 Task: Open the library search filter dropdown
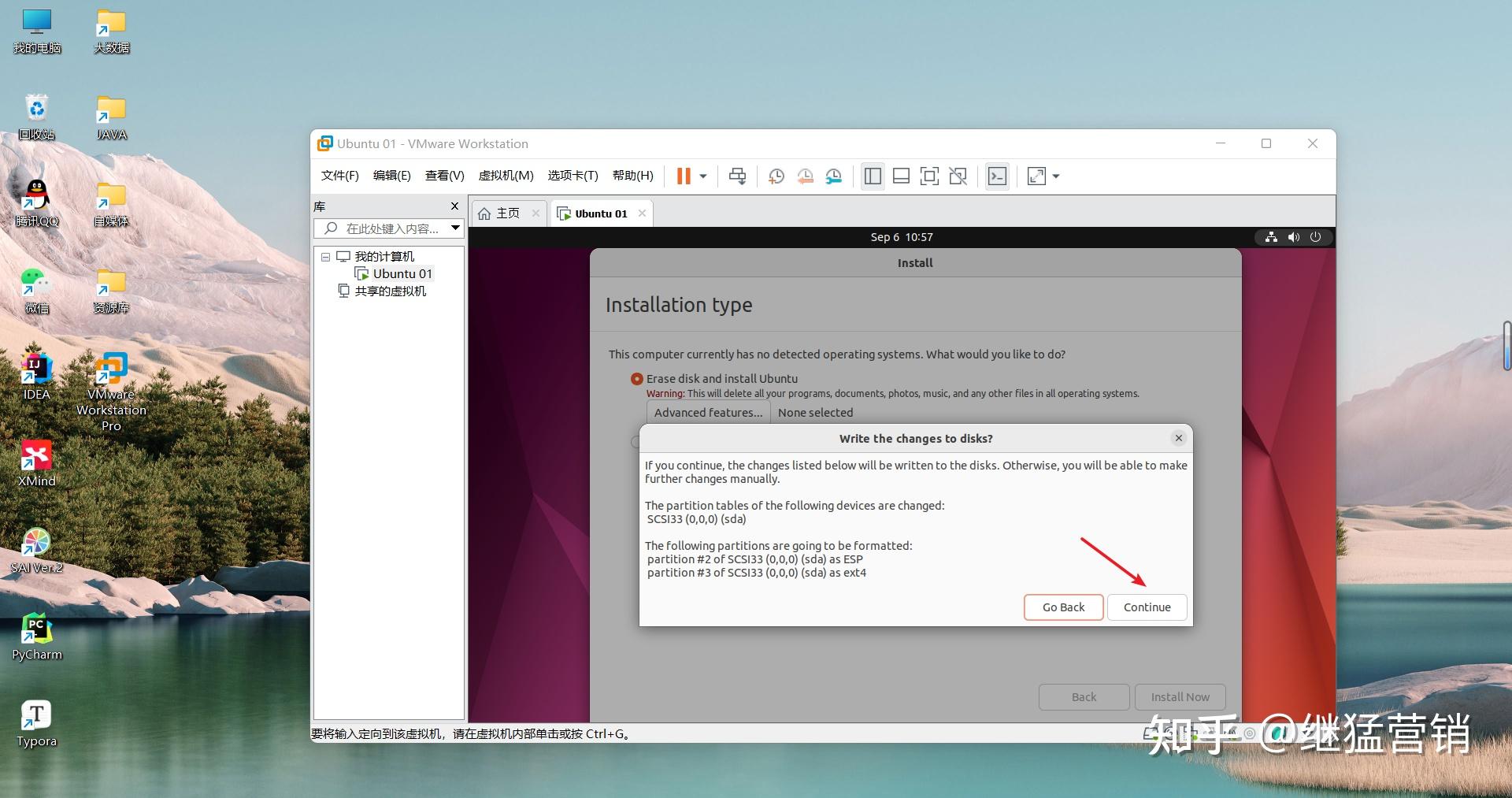(455, 228)
